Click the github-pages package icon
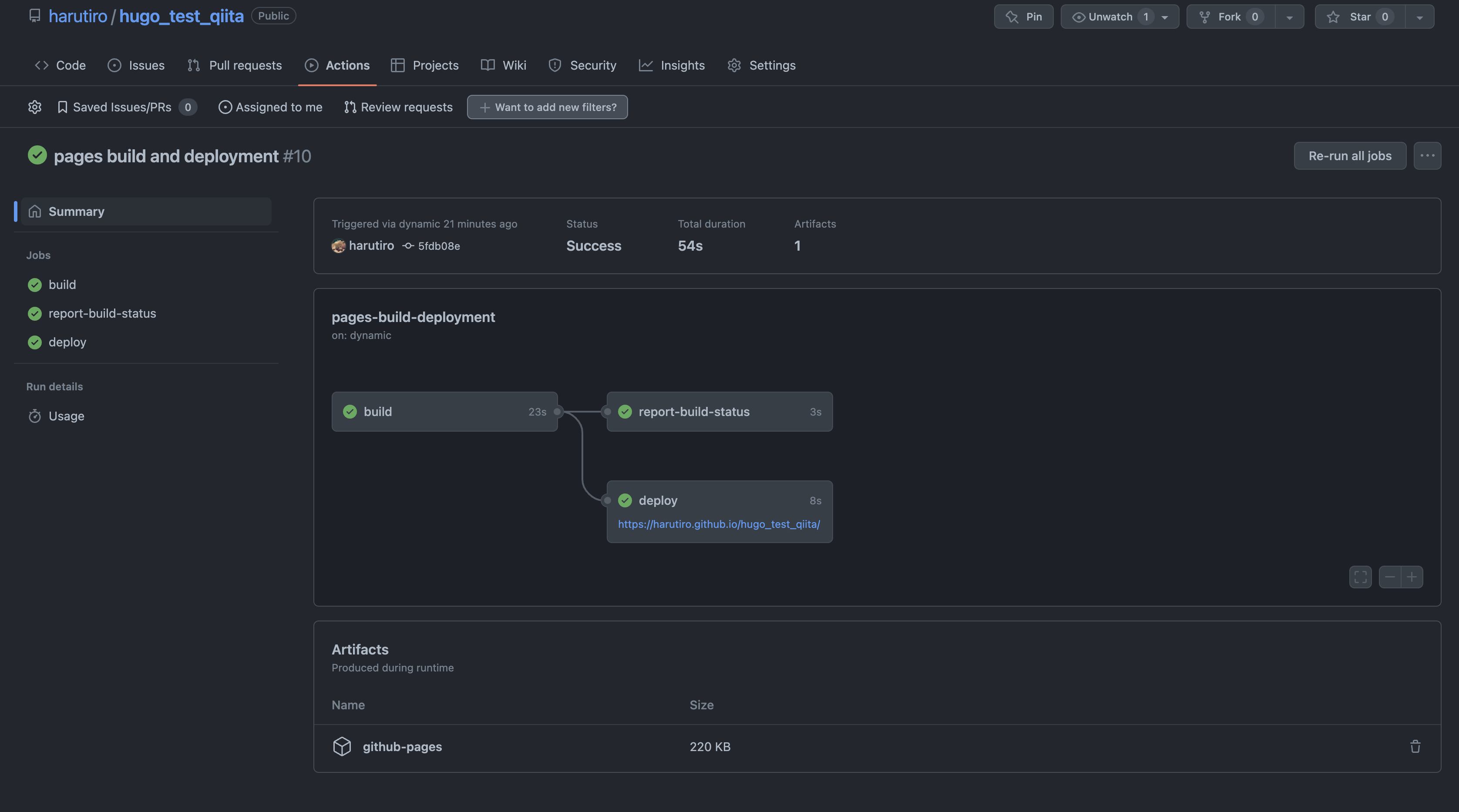1459x812 pixels. point(342,746)
